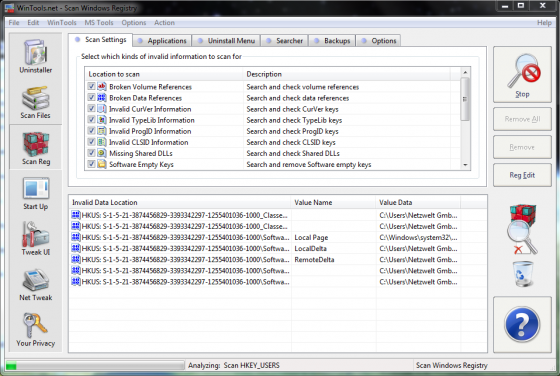560x376 pixels.
Task: Open the MS Tools menu
Action: 99,22
